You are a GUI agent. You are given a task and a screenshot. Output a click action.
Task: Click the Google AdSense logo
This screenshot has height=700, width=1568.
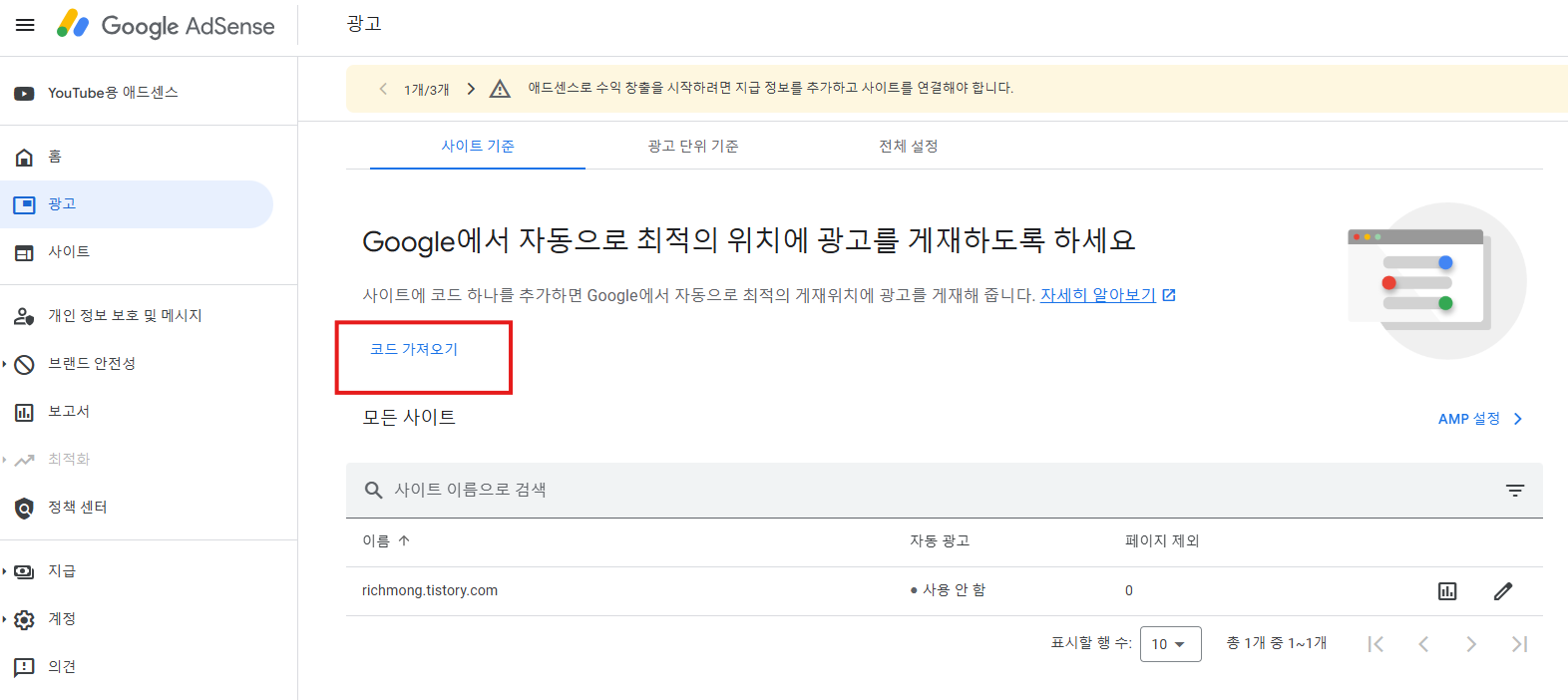point(166,25)
